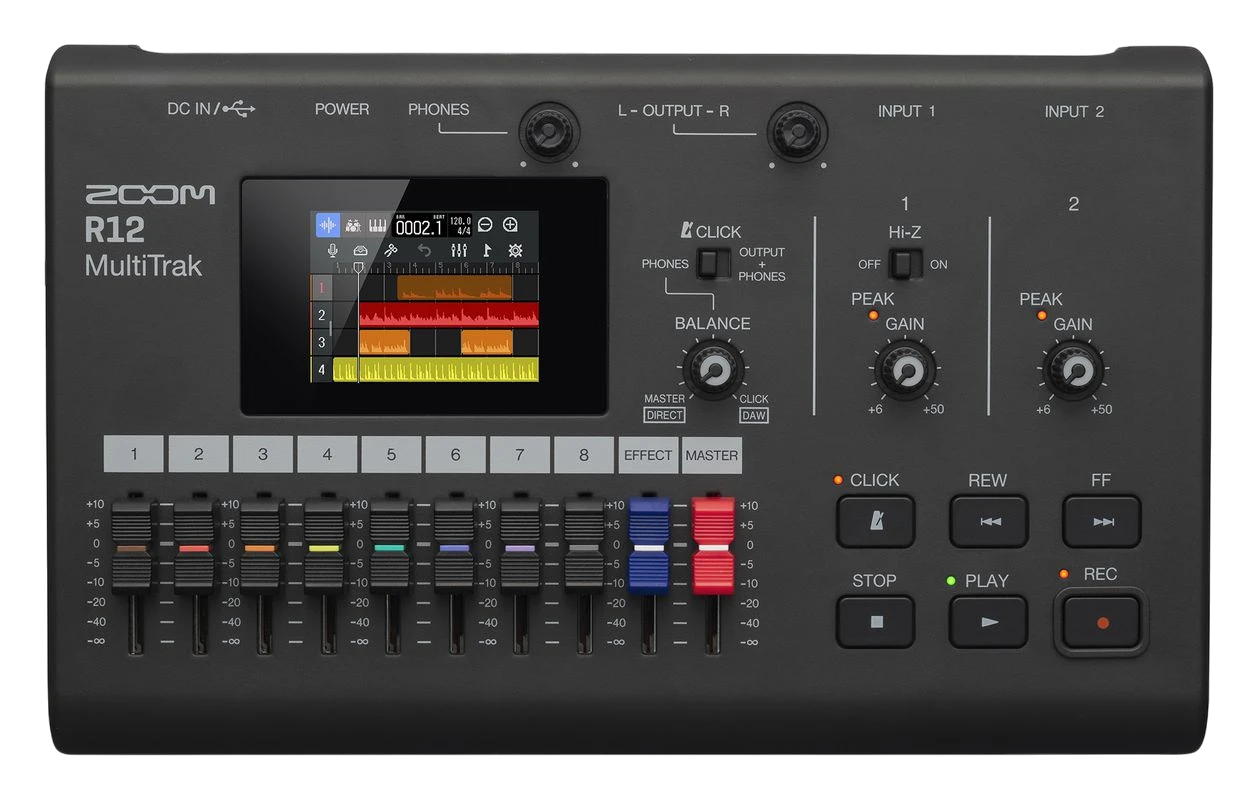The width and height of the screenshot is (1258, 800).
Task: Tap the 0002.1 bar counter display
Action: [418, 225]
